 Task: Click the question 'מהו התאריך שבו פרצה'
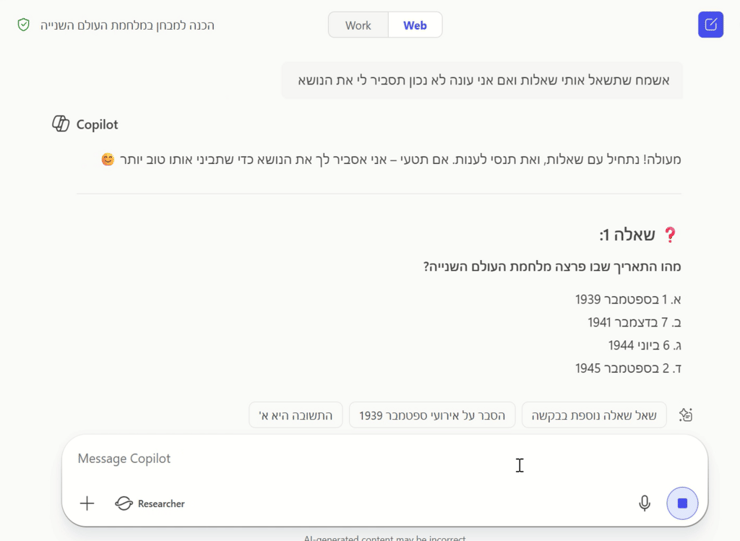552,267
